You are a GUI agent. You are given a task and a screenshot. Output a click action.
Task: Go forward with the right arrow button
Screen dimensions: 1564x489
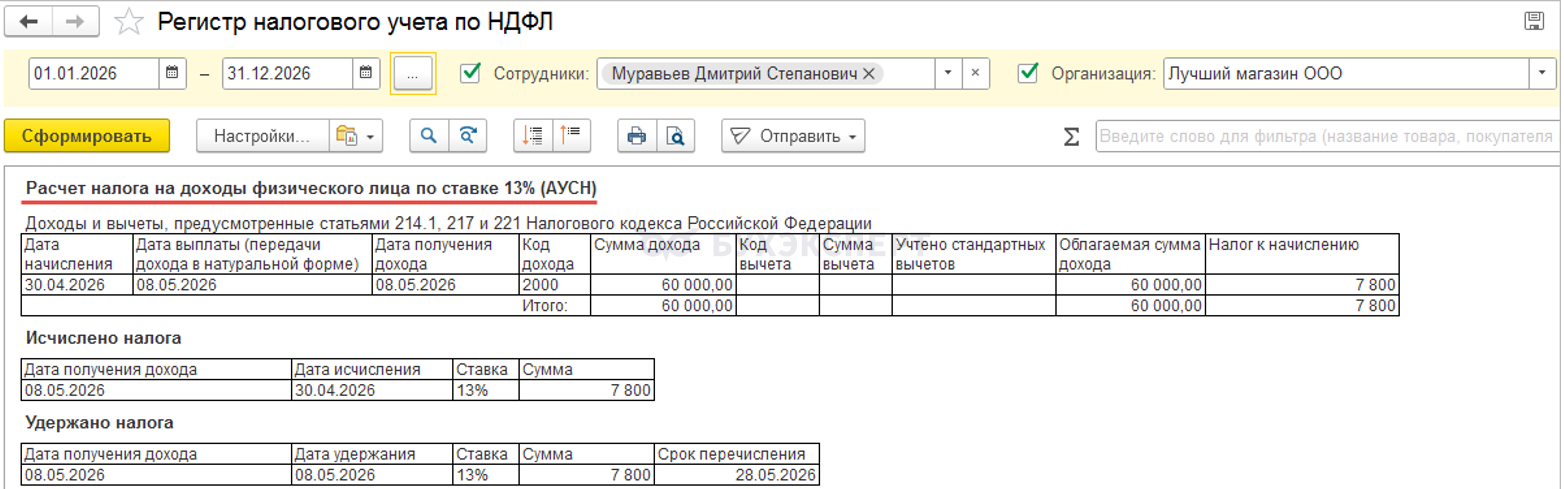click(76, 20)
